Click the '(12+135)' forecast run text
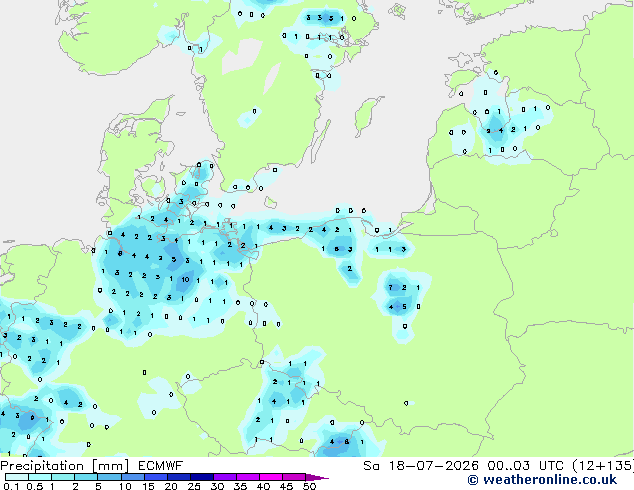The height and width of the screenshot is (490, 634). point(603,466)
